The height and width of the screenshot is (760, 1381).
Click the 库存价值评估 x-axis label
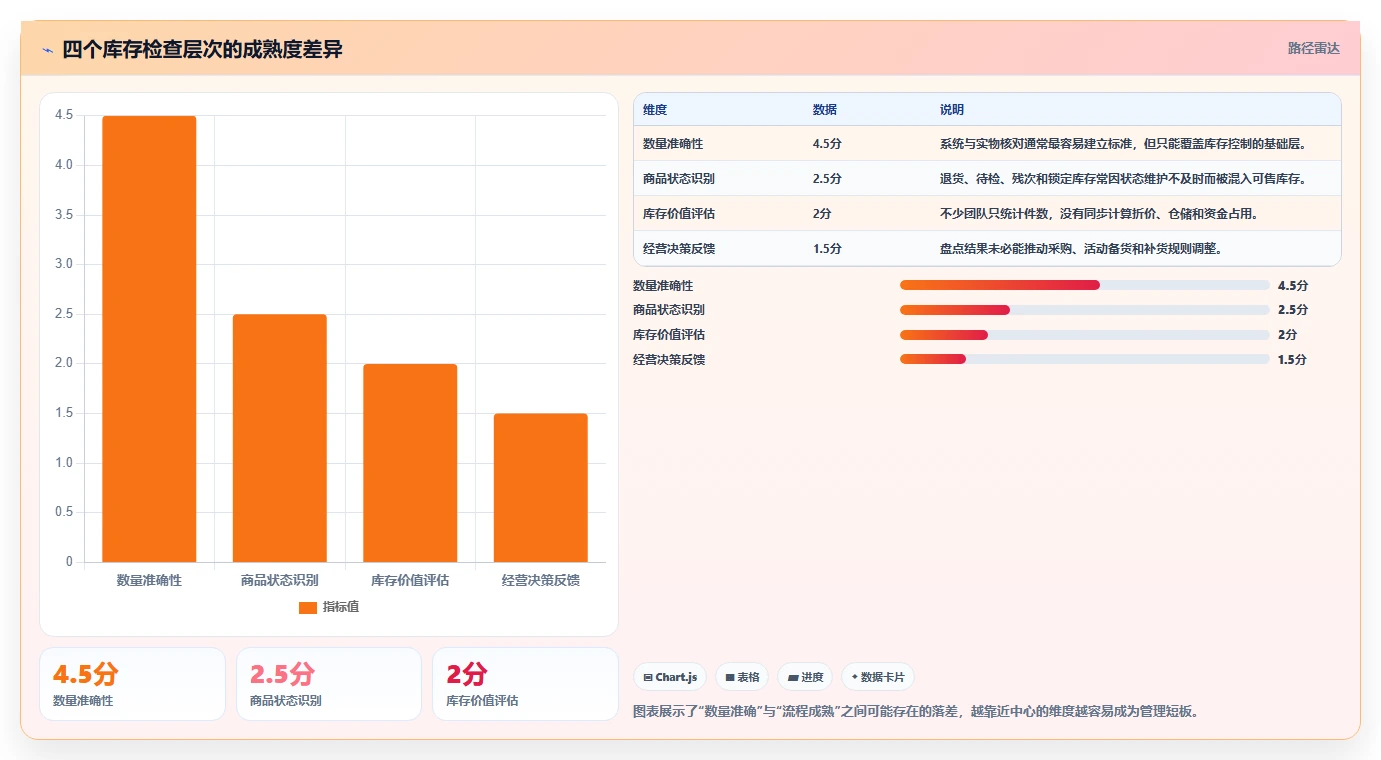(x=410, y=580)
